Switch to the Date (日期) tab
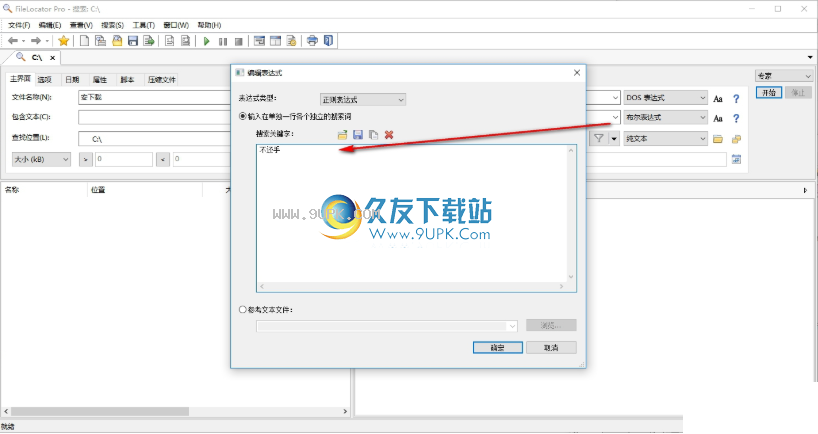 [x=72, y=80]
